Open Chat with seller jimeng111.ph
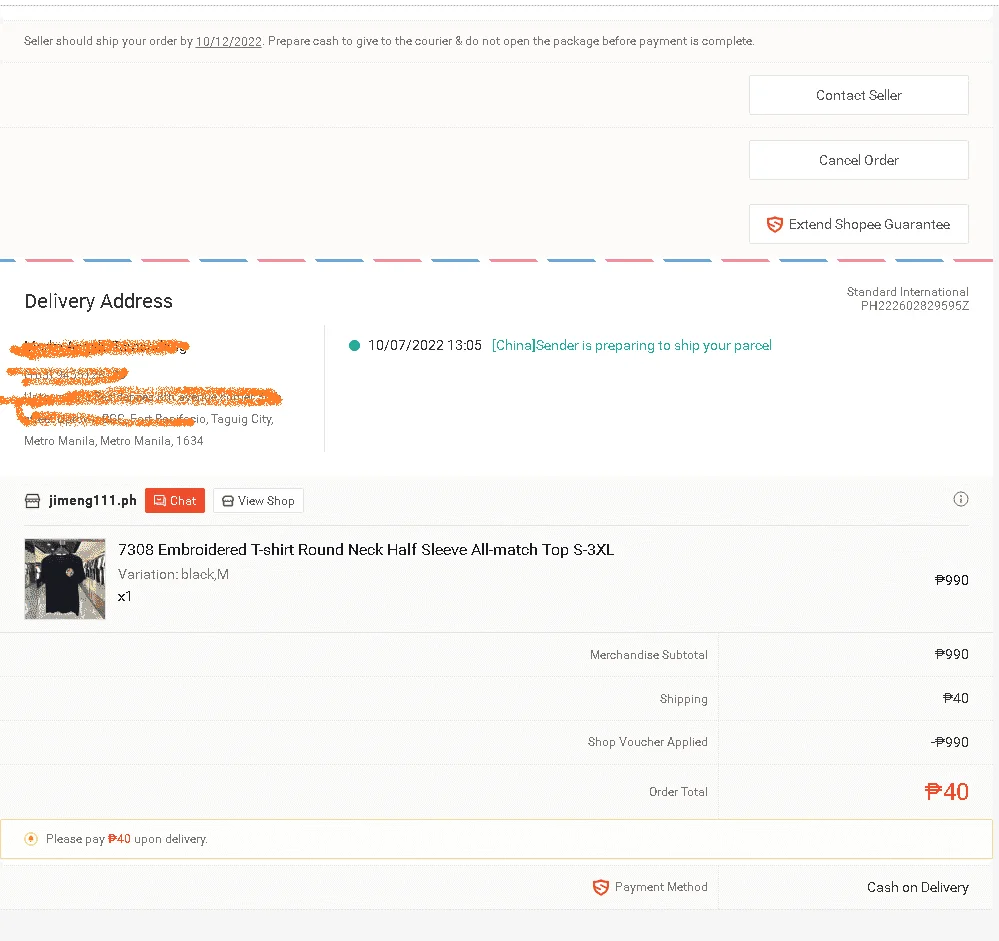999x941 pixels. 175,501
